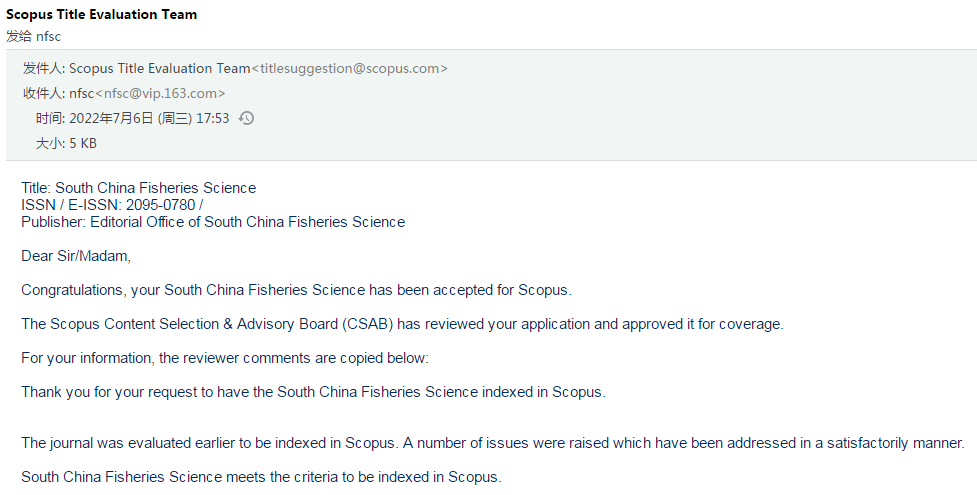
Task: Click the journal was evaluated earlier sentence
Action: pyautogui.click(x=493, y=443)
